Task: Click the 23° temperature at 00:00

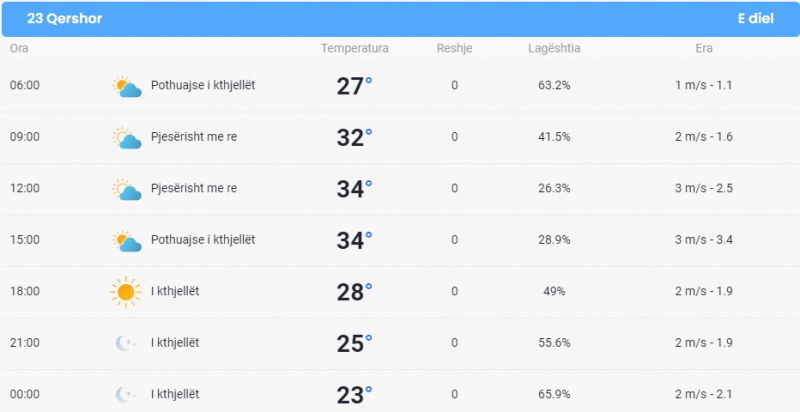Action: coord(354,395)
